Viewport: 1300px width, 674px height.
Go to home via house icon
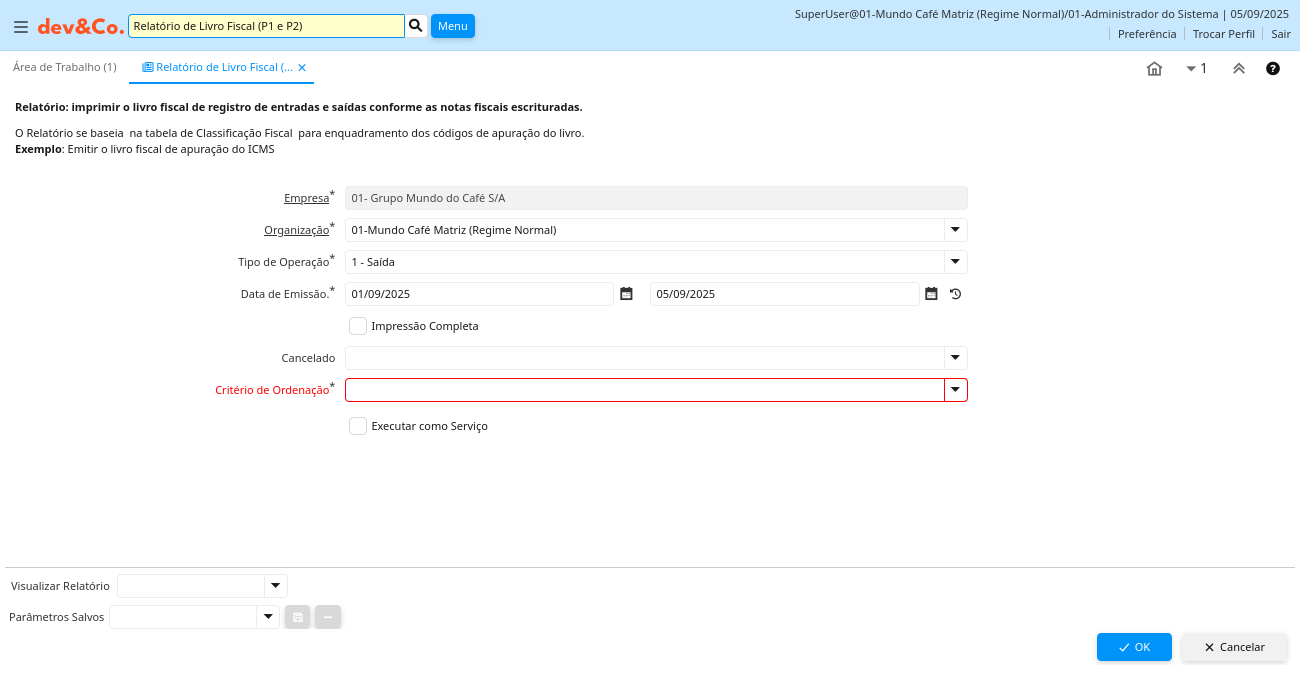click(x=1154, y=69)
